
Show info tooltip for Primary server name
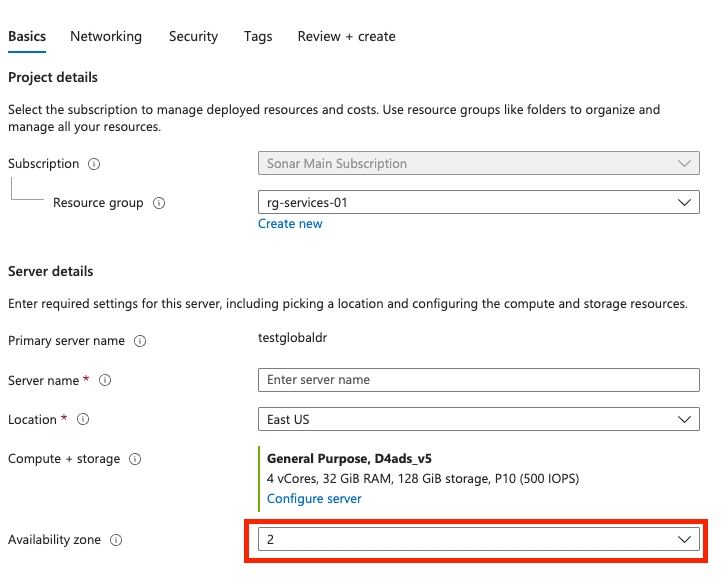(x=140, y=341)
